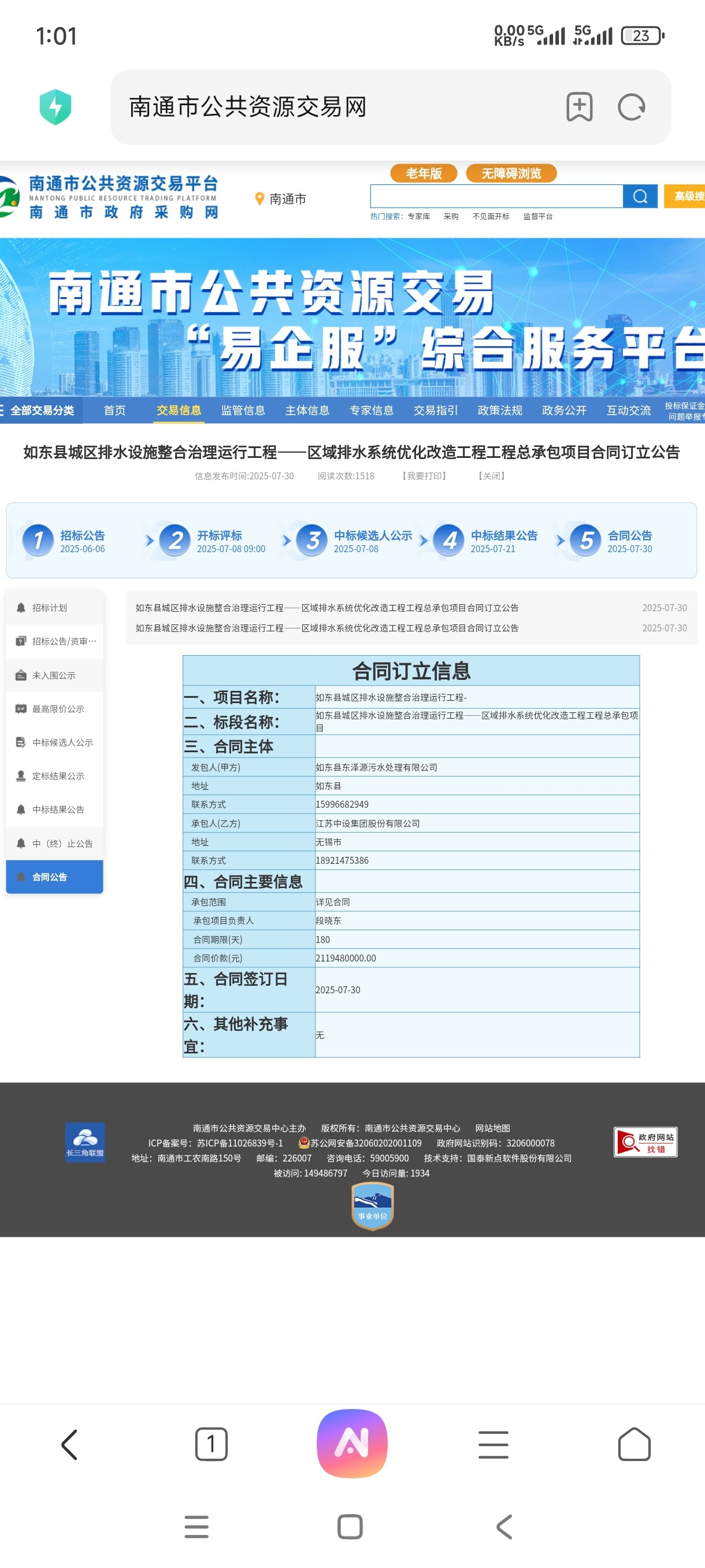Tap the page reload icon
The width and height of the screenshot is (705, 1568).
(632, 107)
